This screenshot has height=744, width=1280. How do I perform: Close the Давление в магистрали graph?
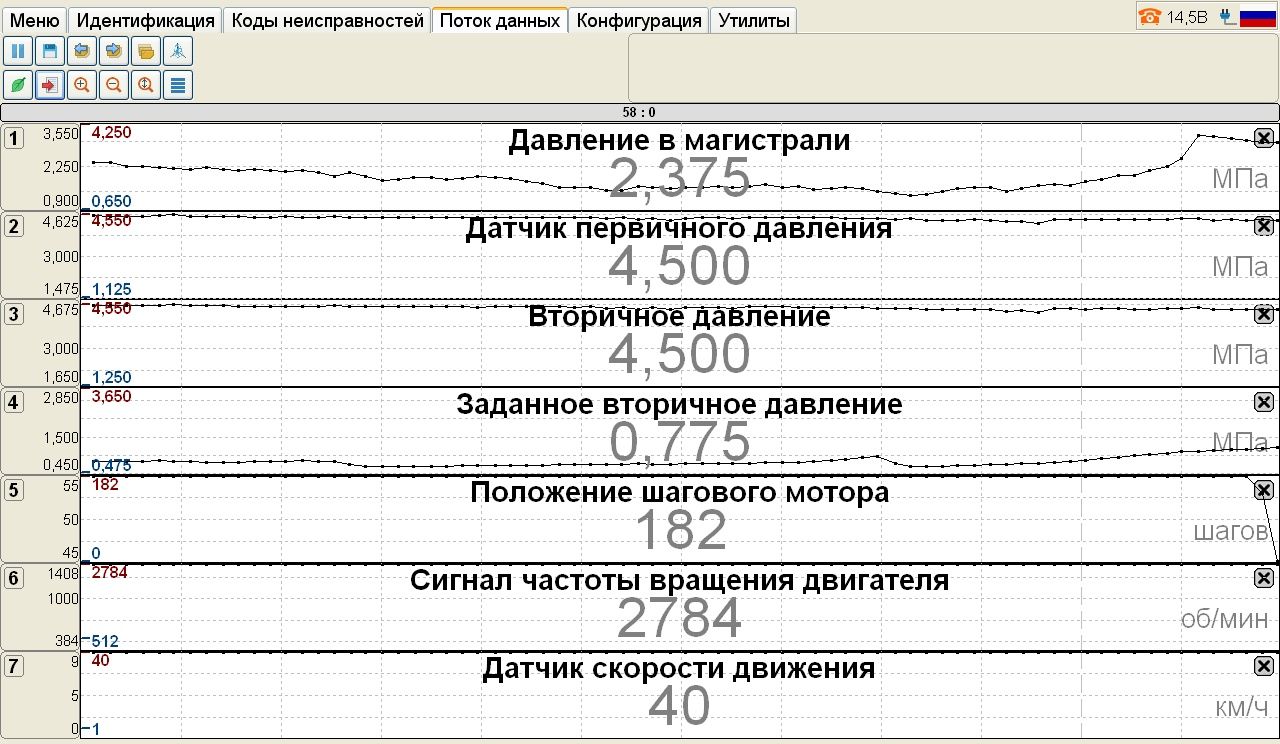[x=1264, y=138]
